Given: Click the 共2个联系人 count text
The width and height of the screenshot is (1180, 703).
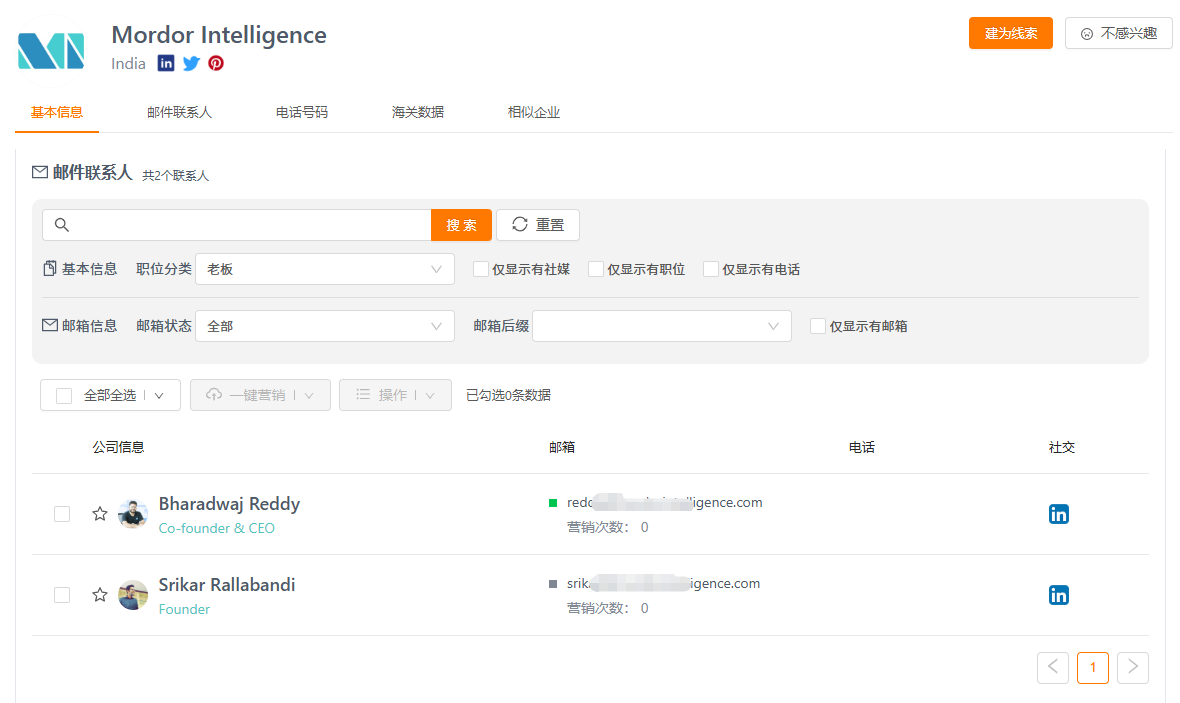Looking at the screenshot, I should coord(175,175).
